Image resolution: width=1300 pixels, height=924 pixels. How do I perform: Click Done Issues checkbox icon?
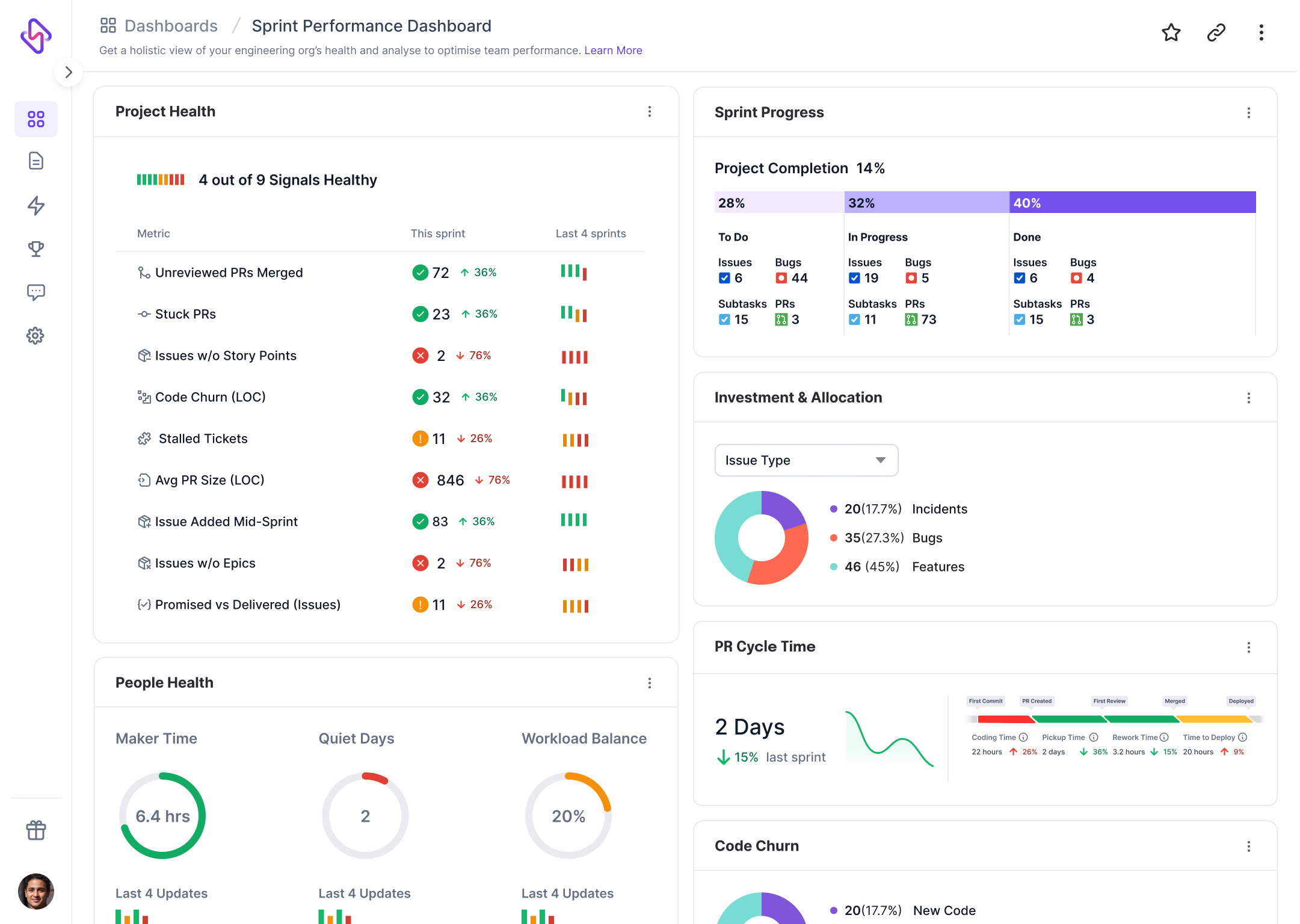pyautogui.click(x=1019, y=278)
